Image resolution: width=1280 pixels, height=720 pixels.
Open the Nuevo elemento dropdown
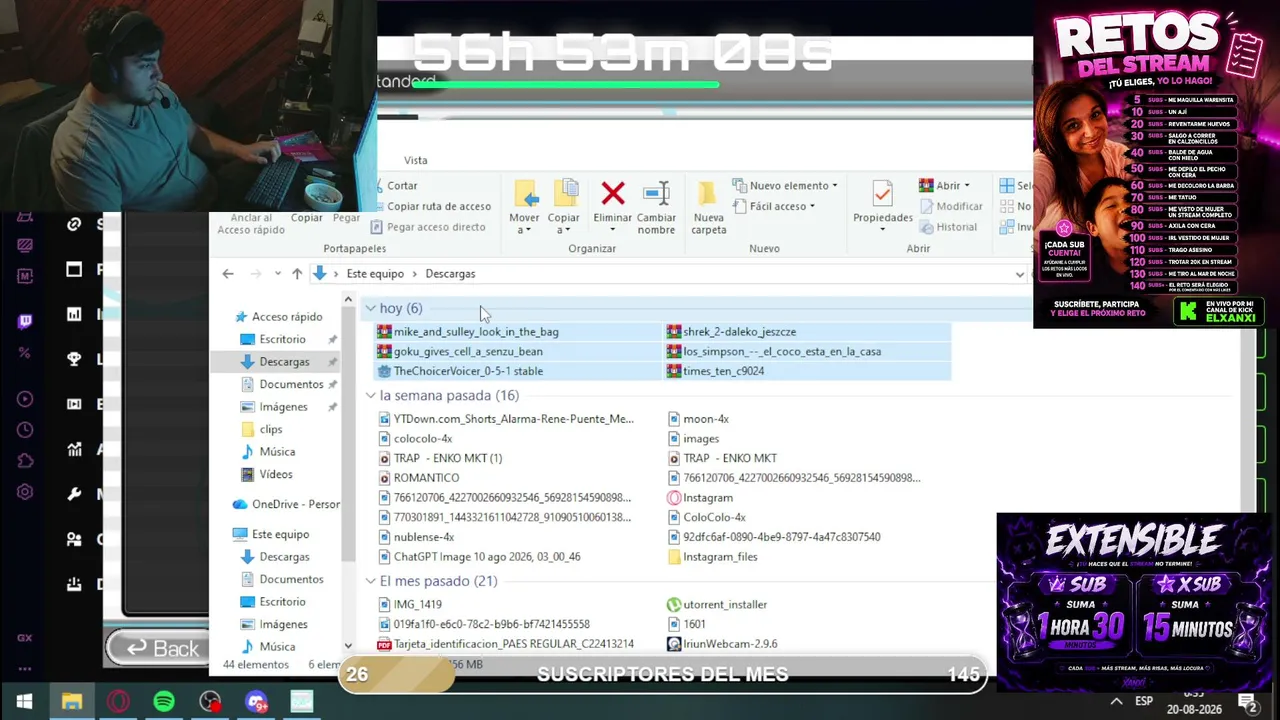tap(785, 186)
